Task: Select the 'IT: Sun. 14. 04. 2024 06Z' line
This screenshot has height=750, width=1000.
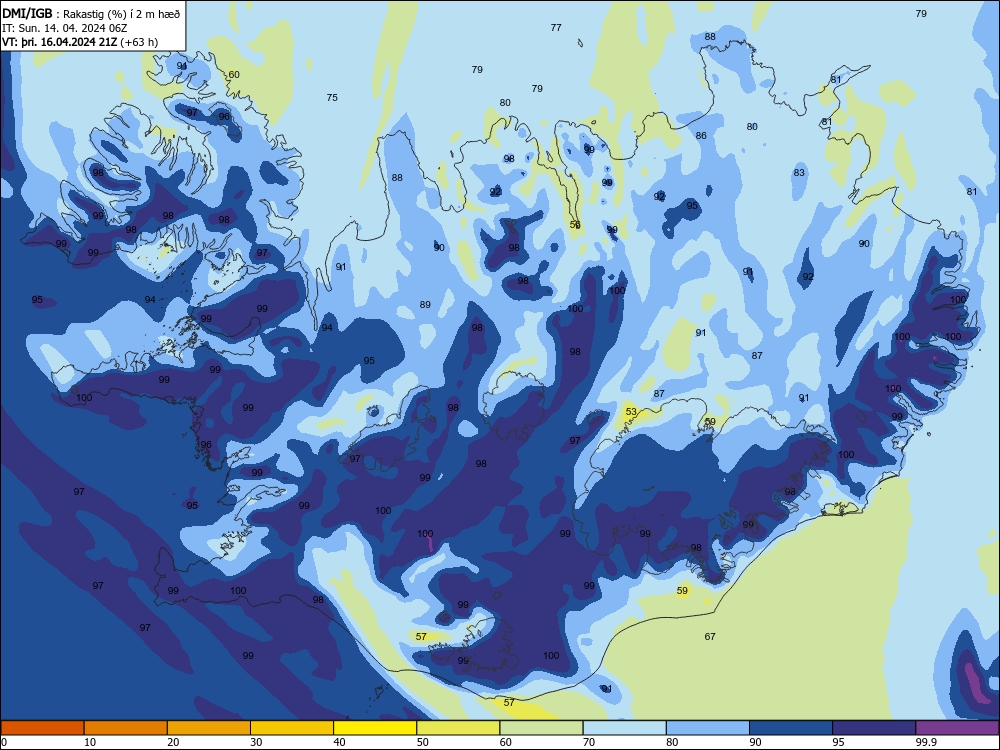Action: [64, 28]
